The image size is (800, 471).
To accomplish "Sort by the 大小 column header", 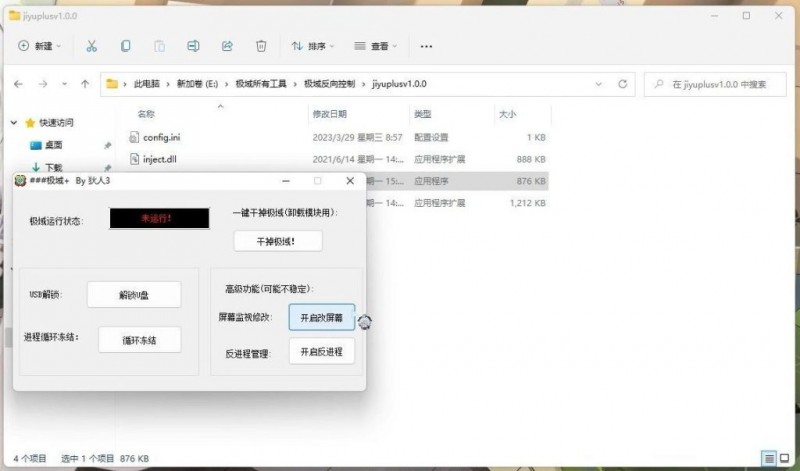I will click(x=507, y=114).
